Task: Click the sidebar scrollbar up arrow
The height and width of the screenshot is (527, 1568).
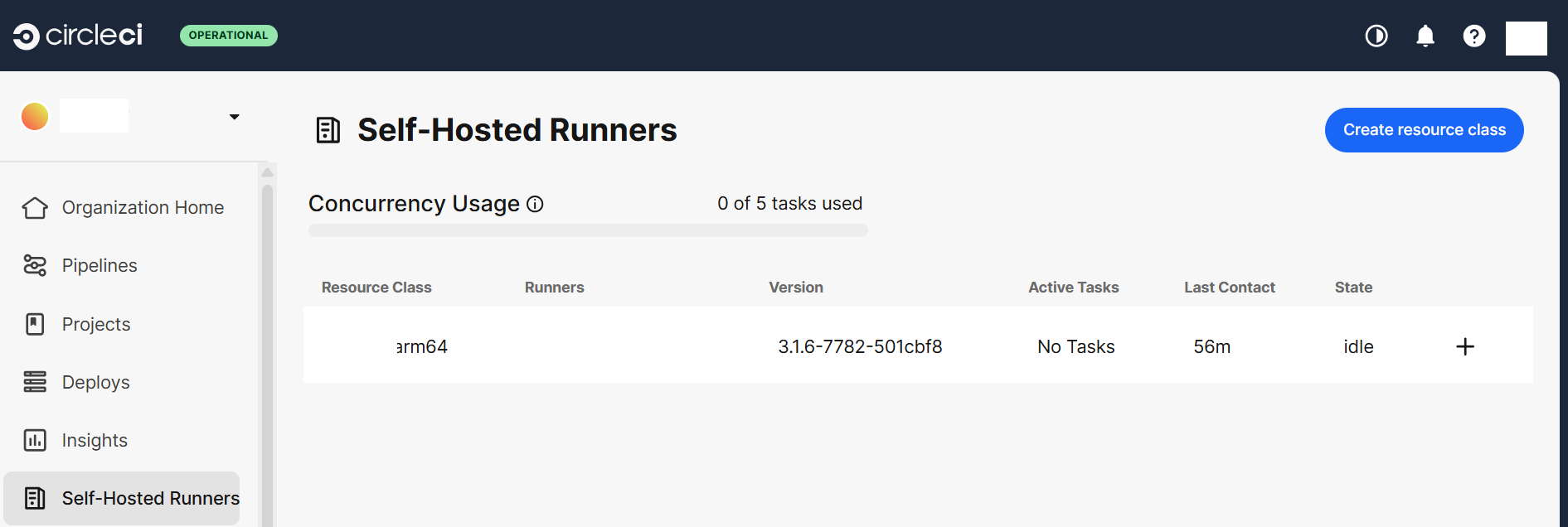Action: pyautogui.click(x=267, y=172)
